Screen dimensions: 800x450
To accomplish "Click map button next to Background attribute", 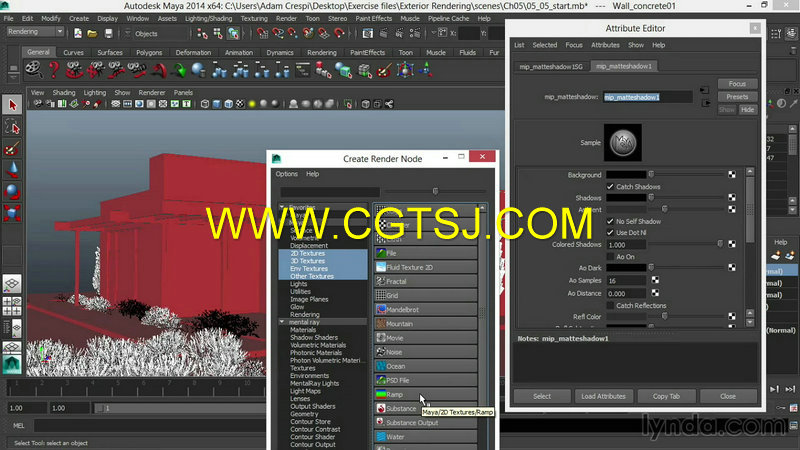I will [732, 174].
